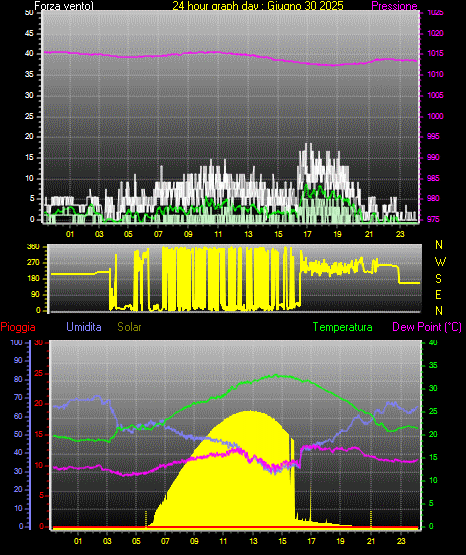
Task: Click the S compass direction label
Action: (438, 279)
